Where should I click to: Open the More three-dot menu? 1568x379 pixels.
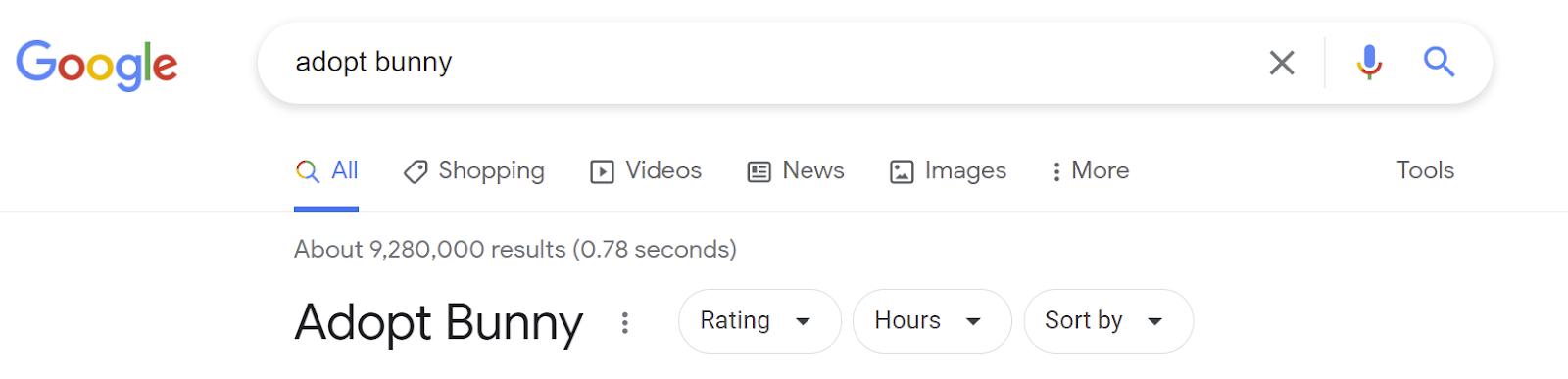(1089, 170)
